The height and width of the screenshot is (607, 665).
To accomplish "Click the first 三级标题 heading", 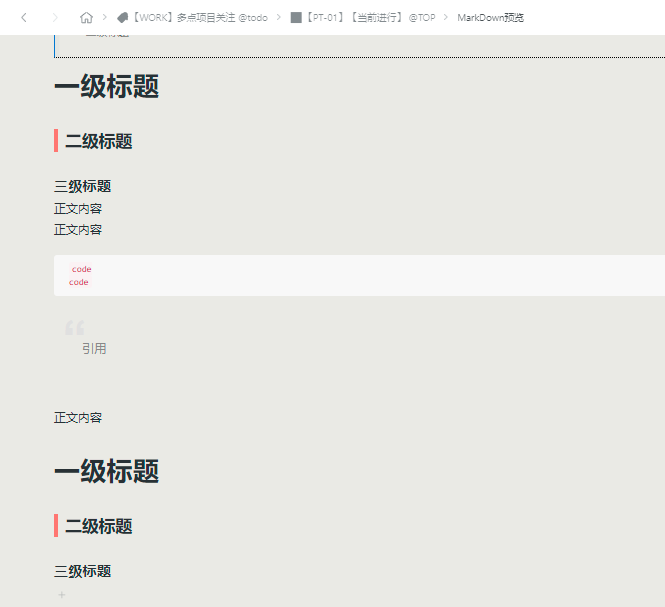I will coord(83,186).
